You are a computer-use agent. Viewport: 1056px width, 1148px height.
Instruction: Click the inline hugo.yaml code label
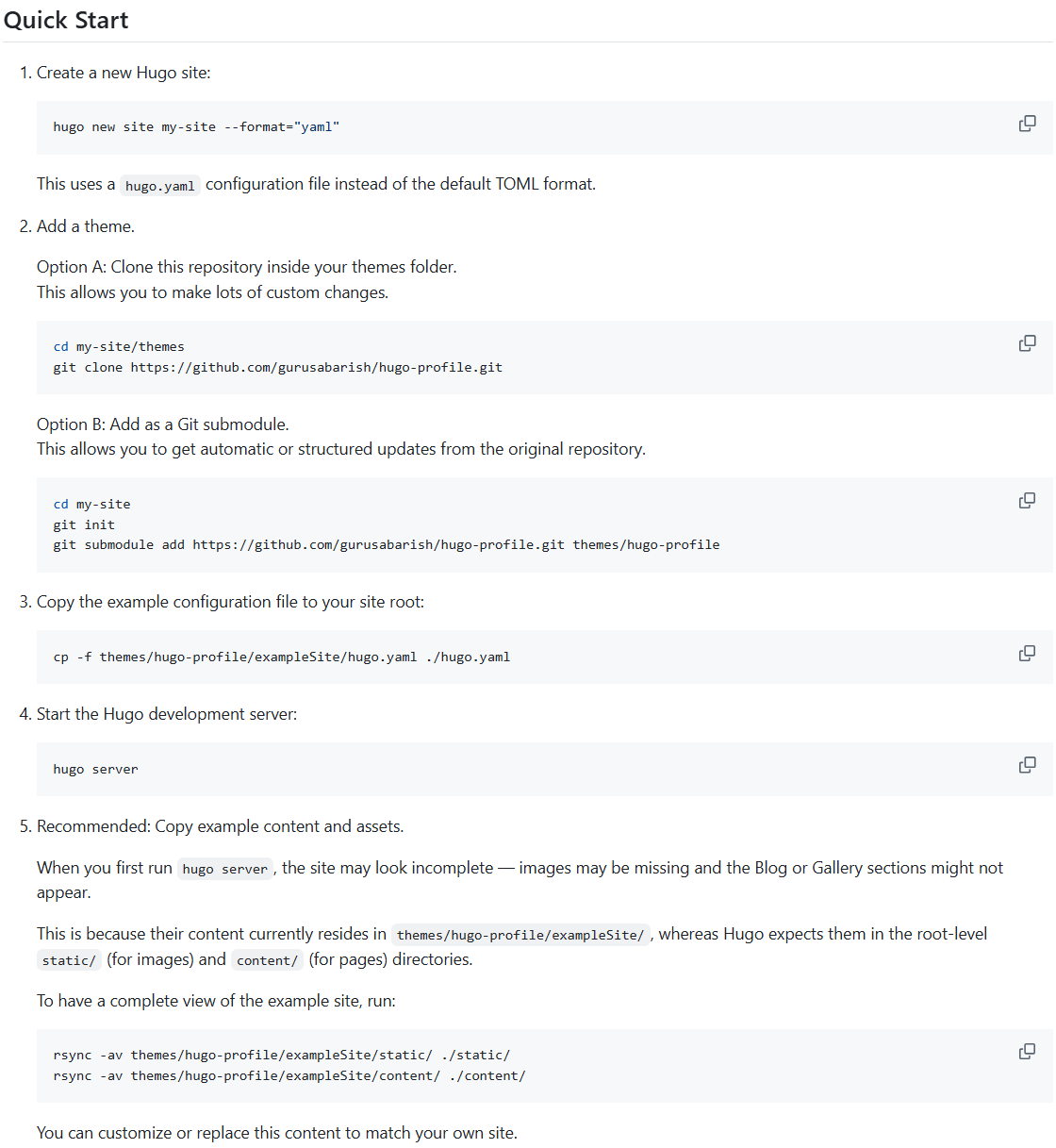point(159,186)
